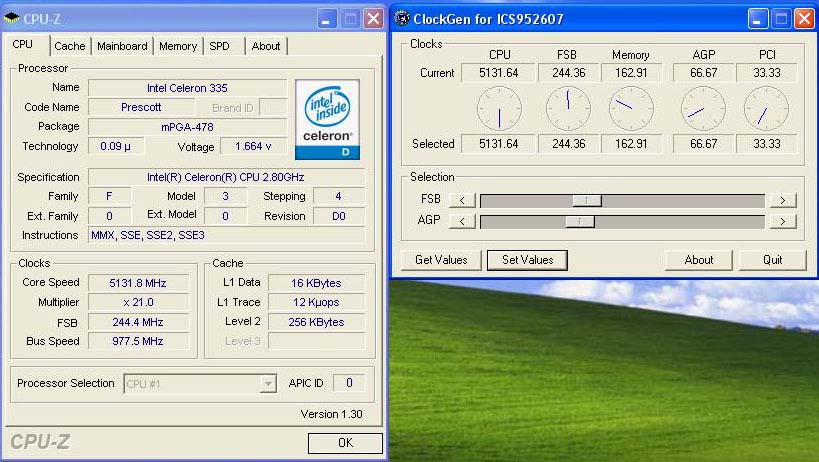819x462 pixels.
Task: Click the Current AGP value 66.67
Action: tap(703, 73)
